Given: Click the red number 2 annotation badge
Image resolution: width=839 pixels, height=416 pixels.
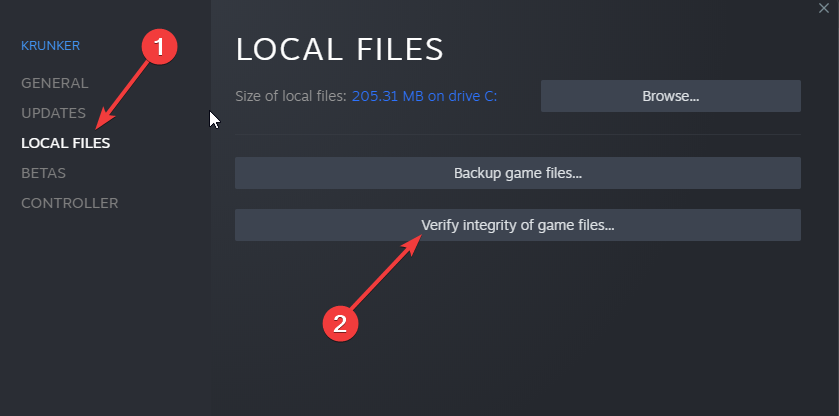Looking at the screenshot, I should [x=340, y=323].
